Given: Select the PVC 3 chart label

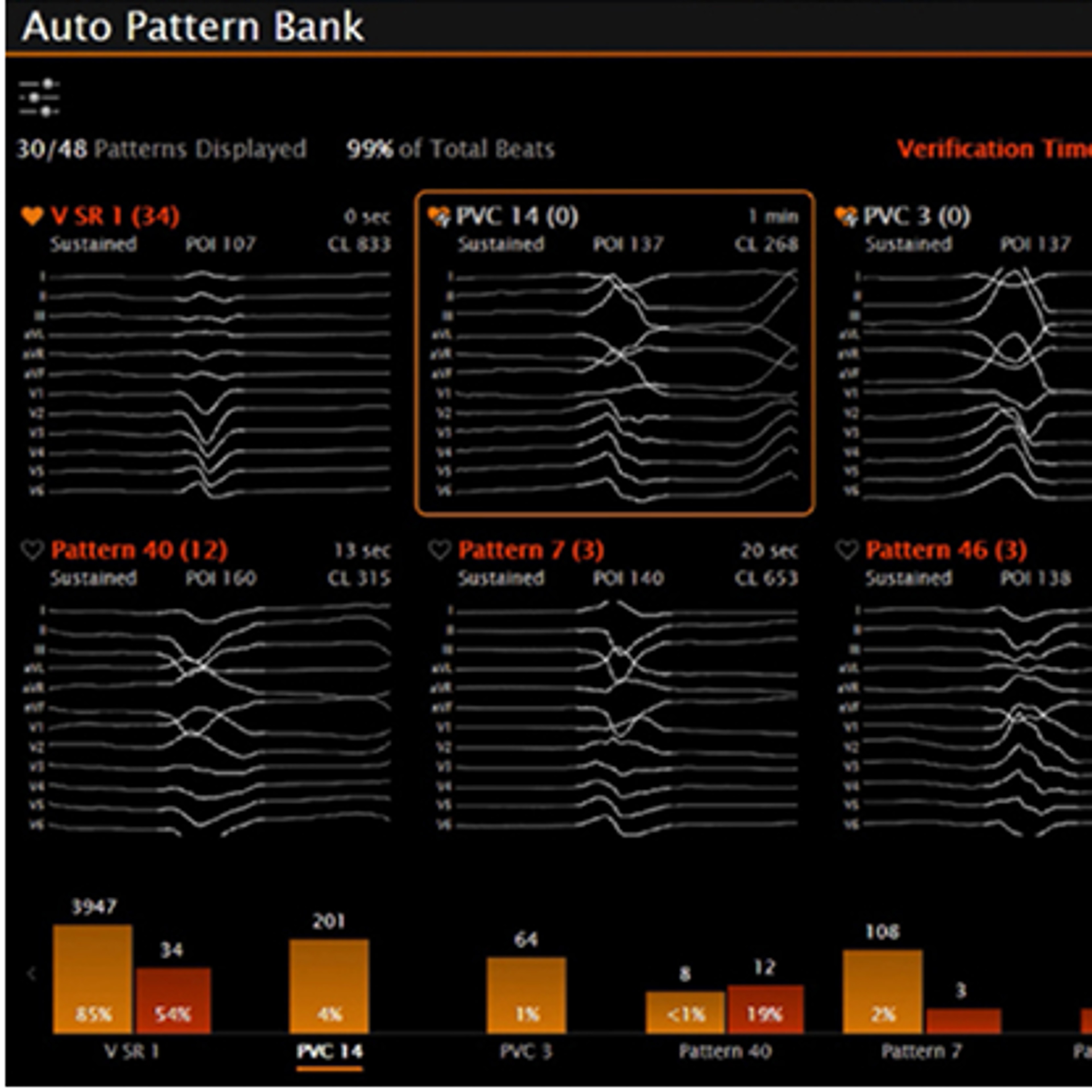Looking at the screenshot, I should click(x=526, y=1051).
